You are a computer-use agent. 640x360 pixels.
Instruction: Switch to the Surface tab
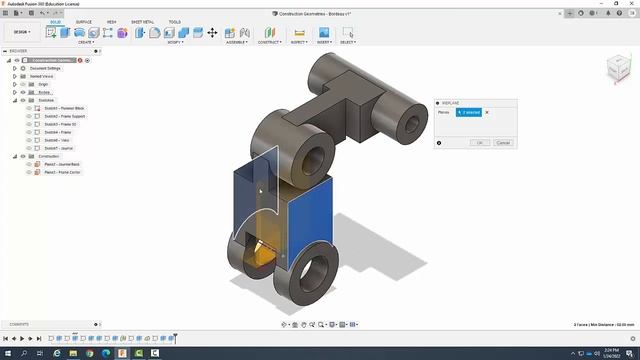[84, 22]
